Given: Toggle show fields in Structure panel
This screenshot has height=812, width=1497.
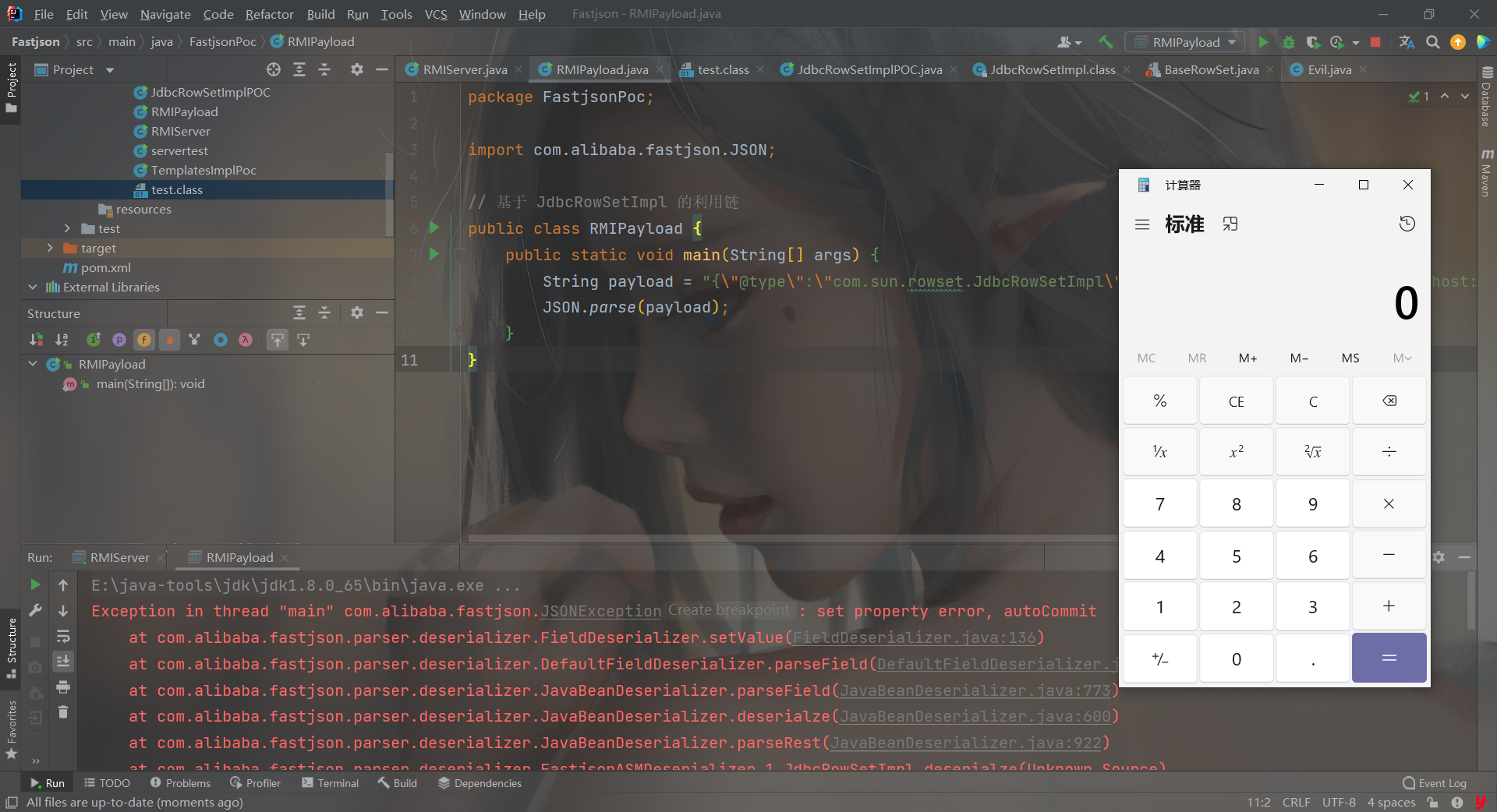Looking at the screenshot, I should coord(144,339).
